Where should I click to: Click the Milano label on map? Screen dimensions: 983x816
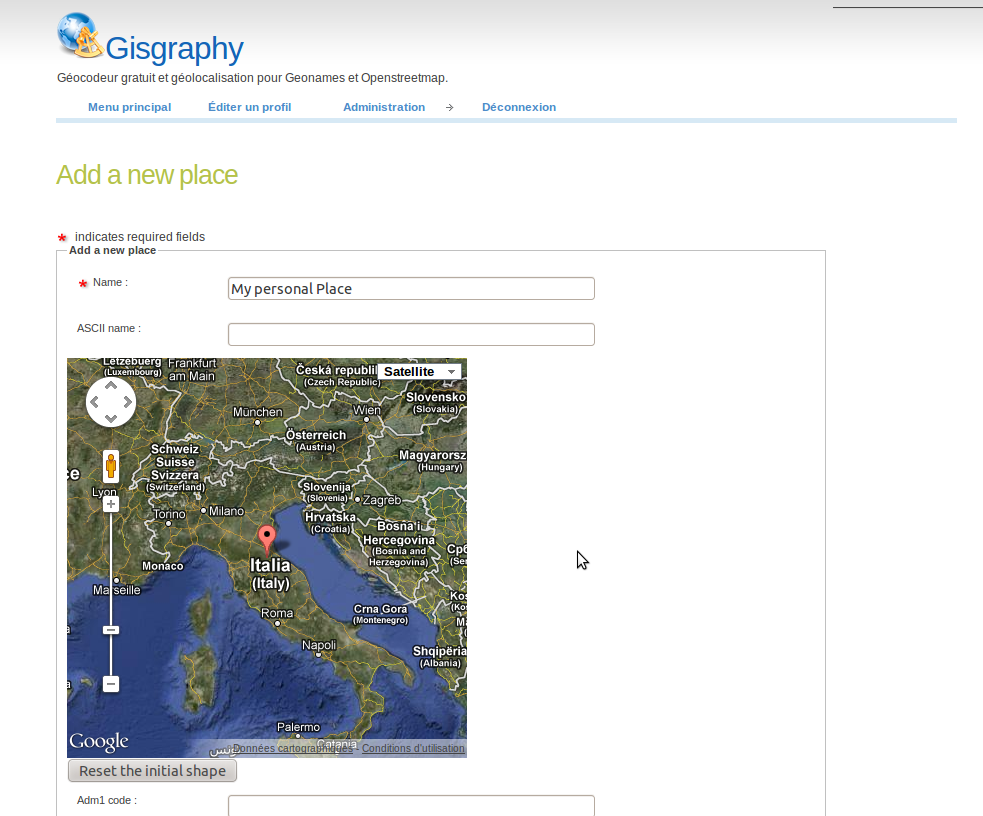[x=226, y=511]
